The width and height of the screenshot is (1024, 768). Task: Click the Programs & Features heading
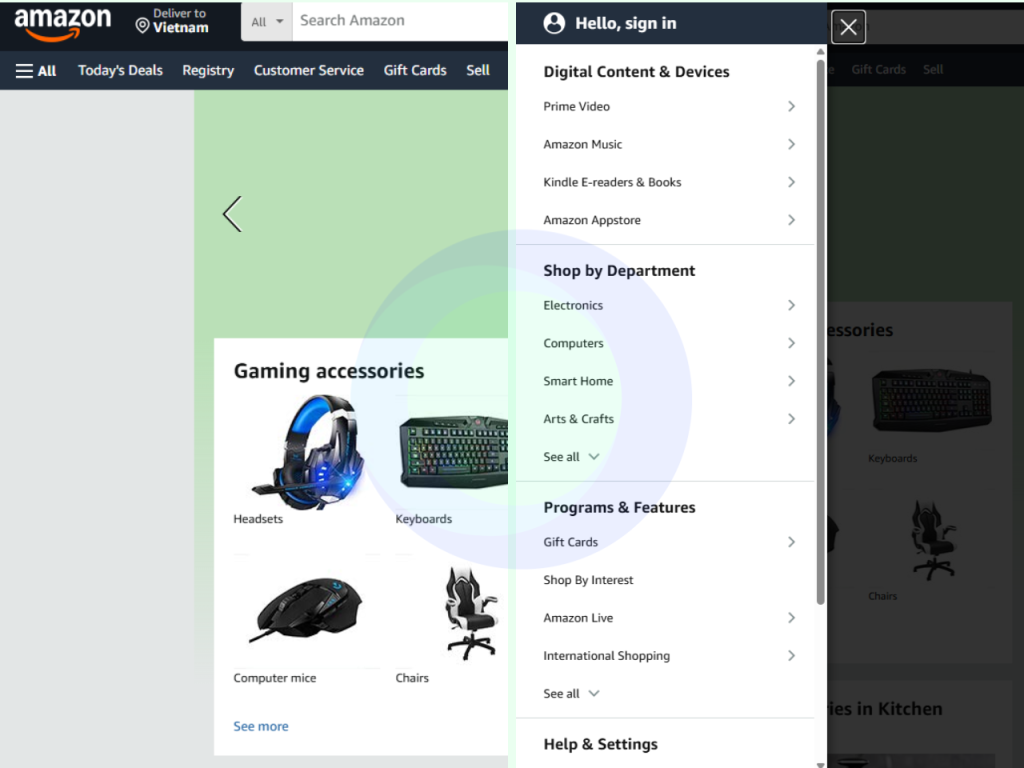pos(619,507)
